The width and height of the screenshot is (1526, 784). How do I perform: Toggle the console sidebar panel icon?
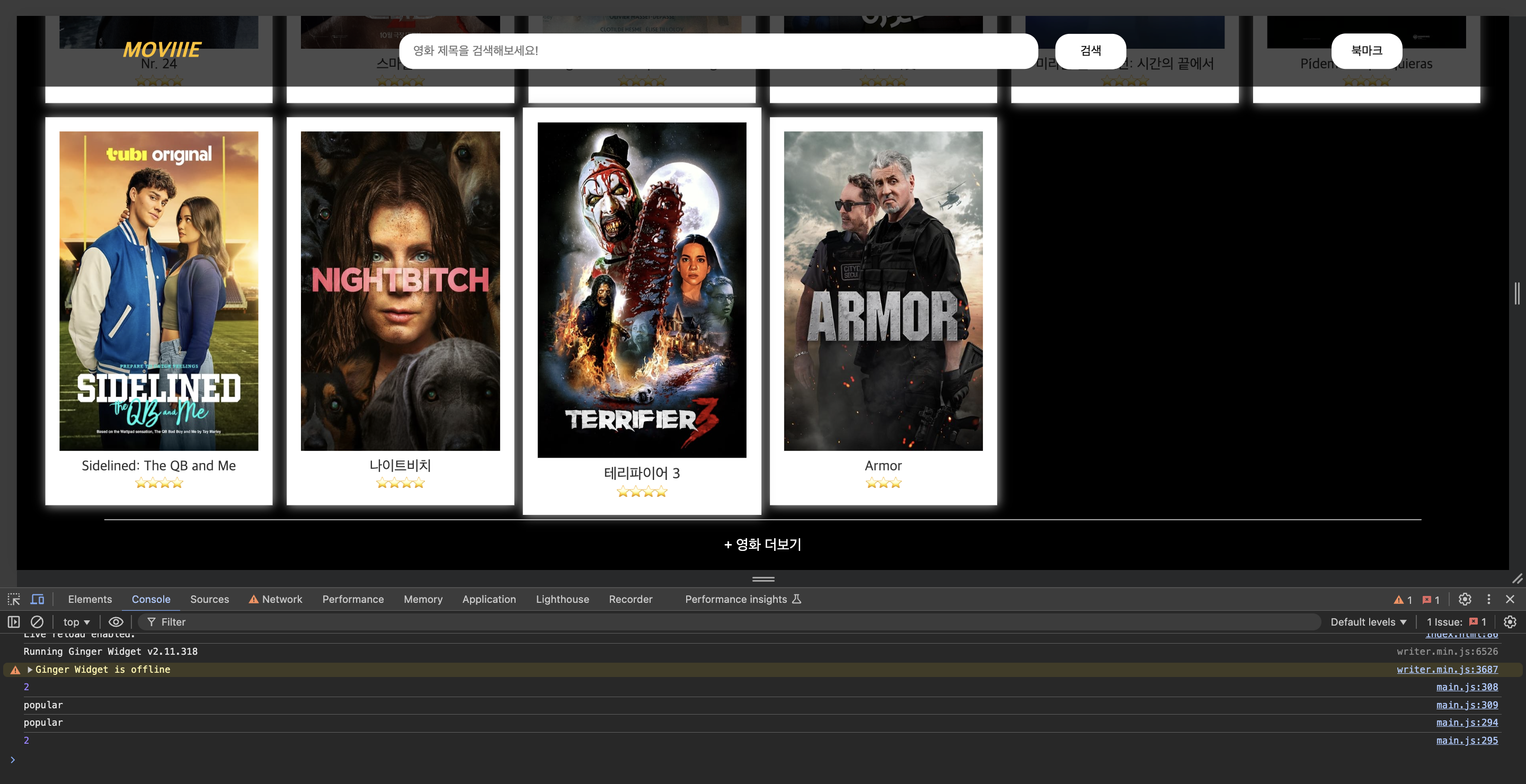pos(14,622)
